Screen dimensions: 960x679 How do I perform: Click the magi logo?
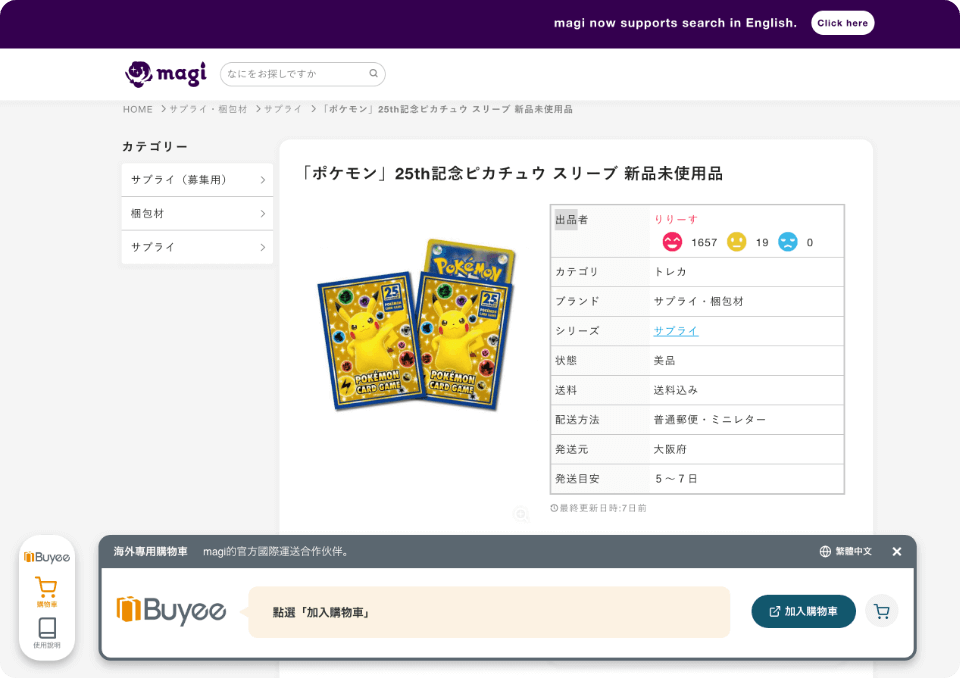click(x=166, y=74)
